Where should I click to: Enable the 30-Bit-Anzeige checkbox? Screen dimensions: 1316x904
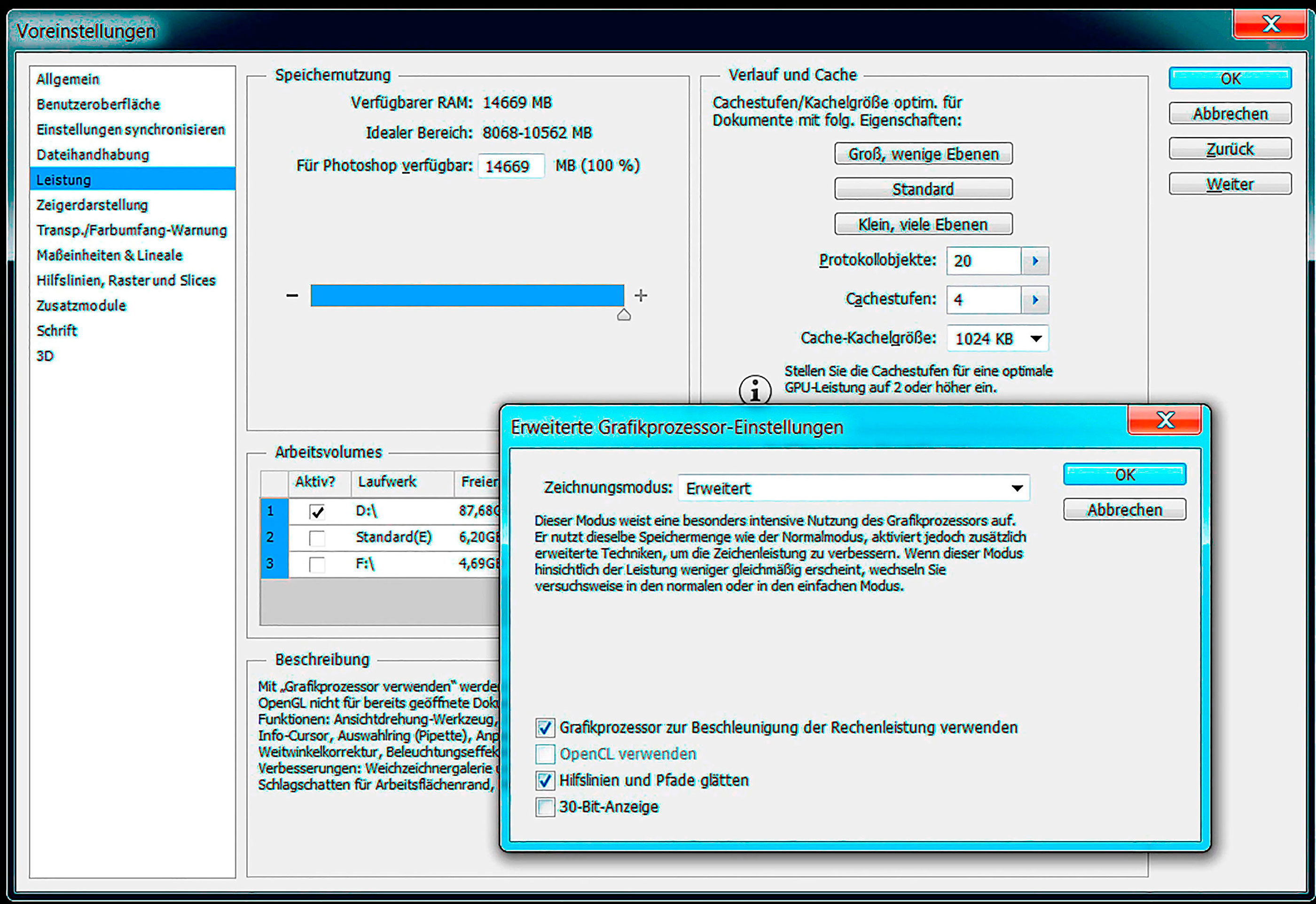545,807
